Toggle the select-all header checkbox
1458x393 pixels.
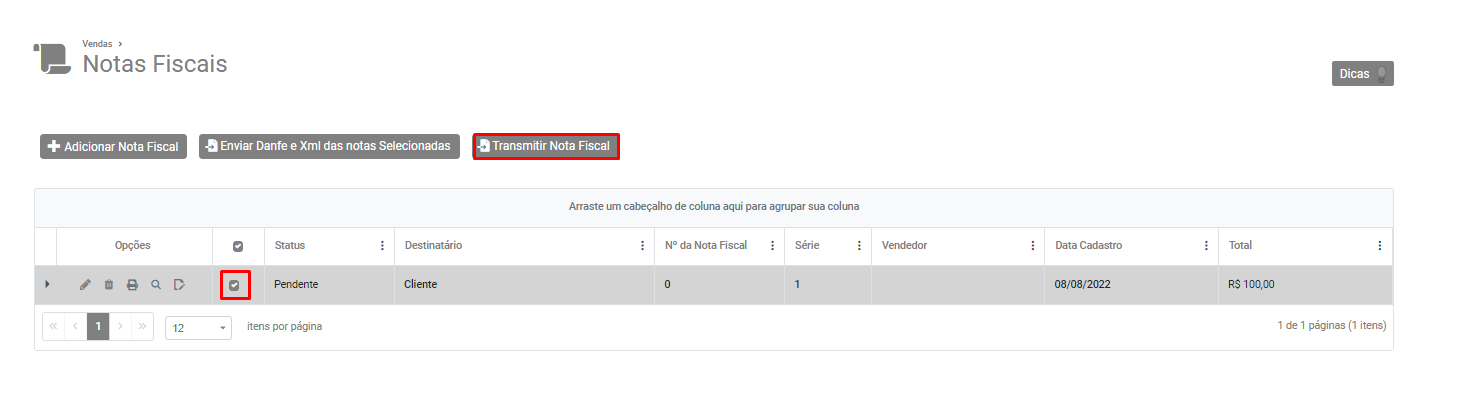tap(238, 246)
